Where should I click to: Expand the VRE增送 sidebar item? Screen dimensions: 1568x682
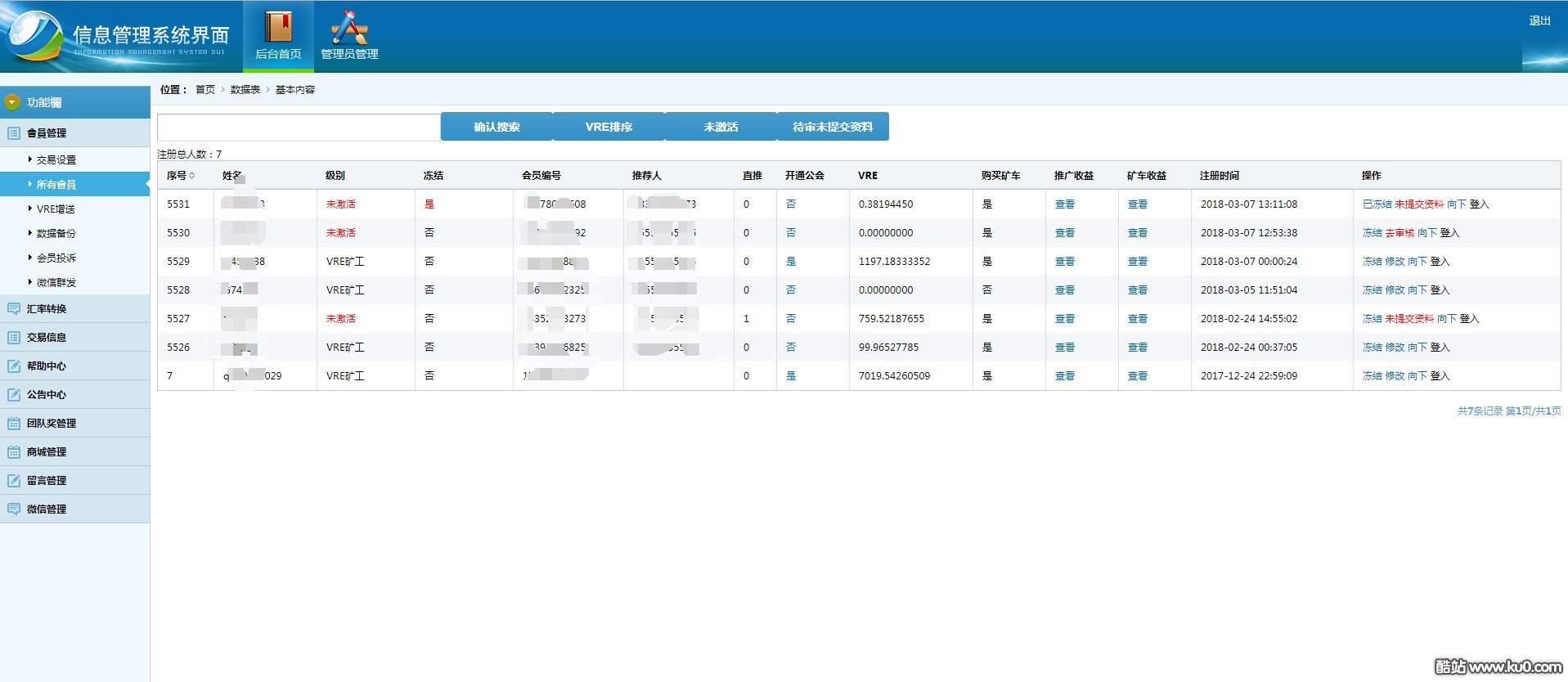coord(56,209)
